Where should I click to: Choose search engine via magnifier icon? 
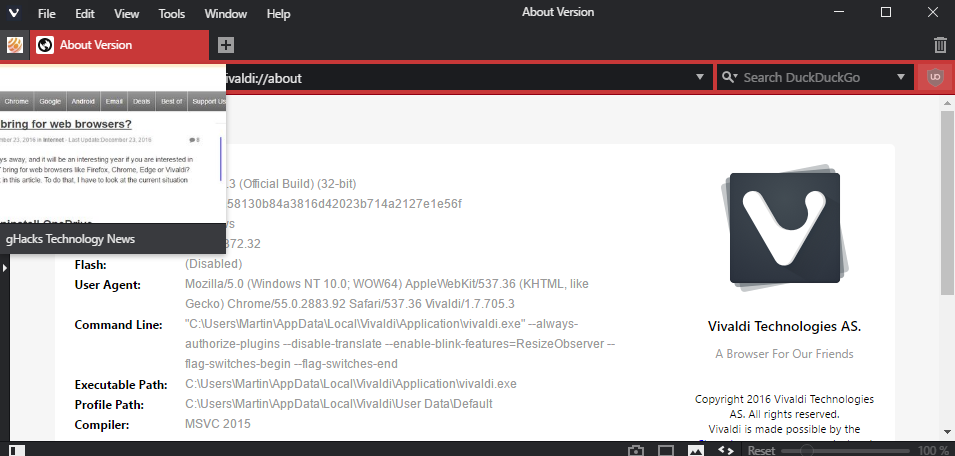pyautogui.click(x=729, y=77)
